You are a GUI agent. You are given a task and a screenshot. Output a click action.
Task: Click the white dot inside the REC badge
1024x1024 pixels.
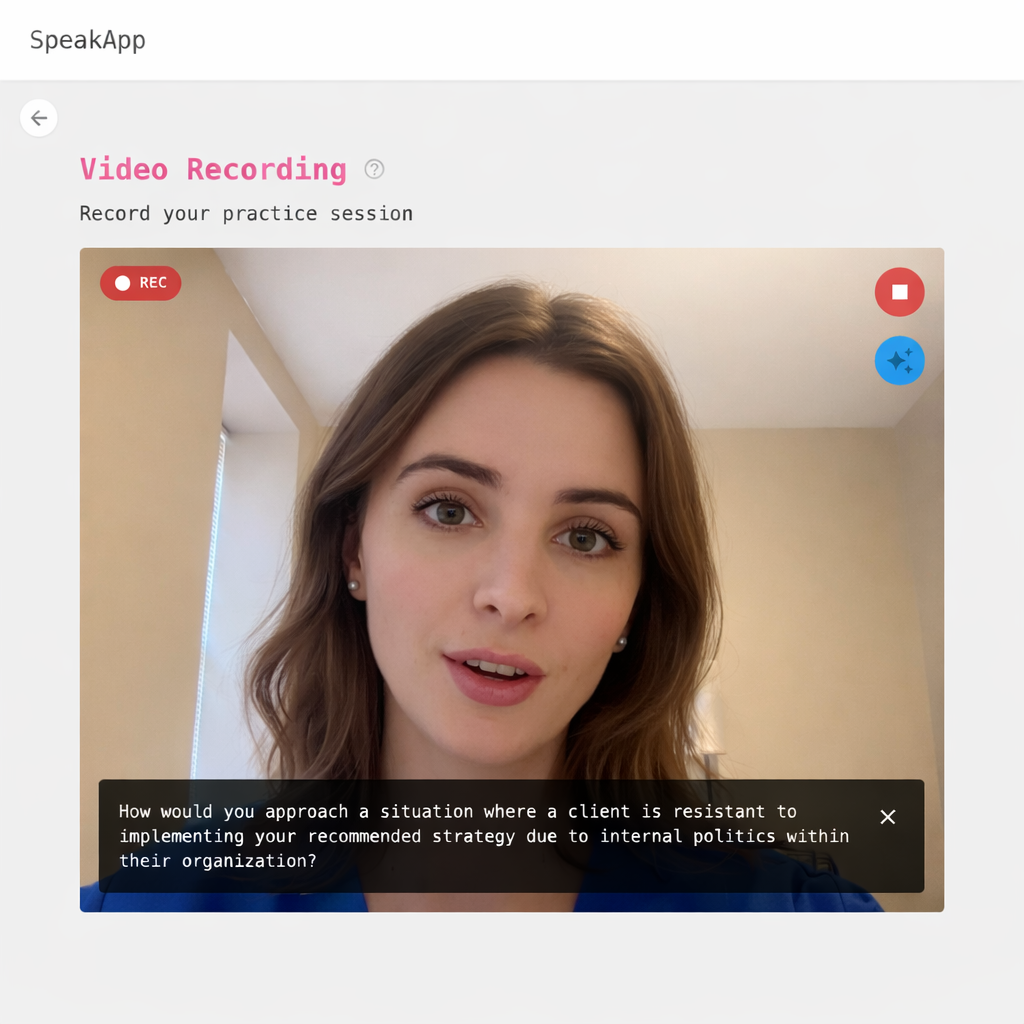click(x=121, y=283)
